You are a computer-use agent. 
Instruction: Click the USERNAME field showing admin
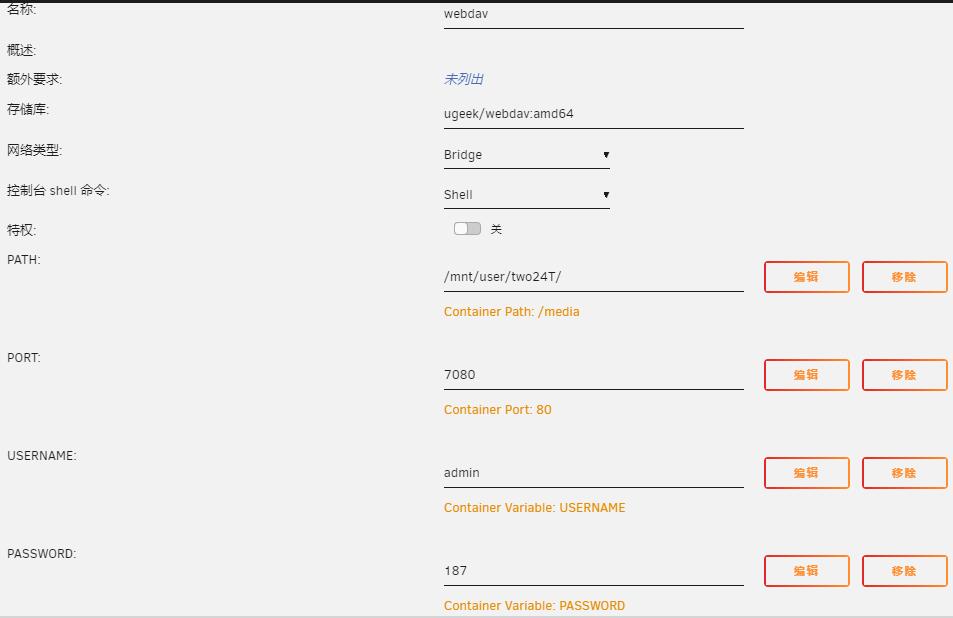[x=593, y=473]
